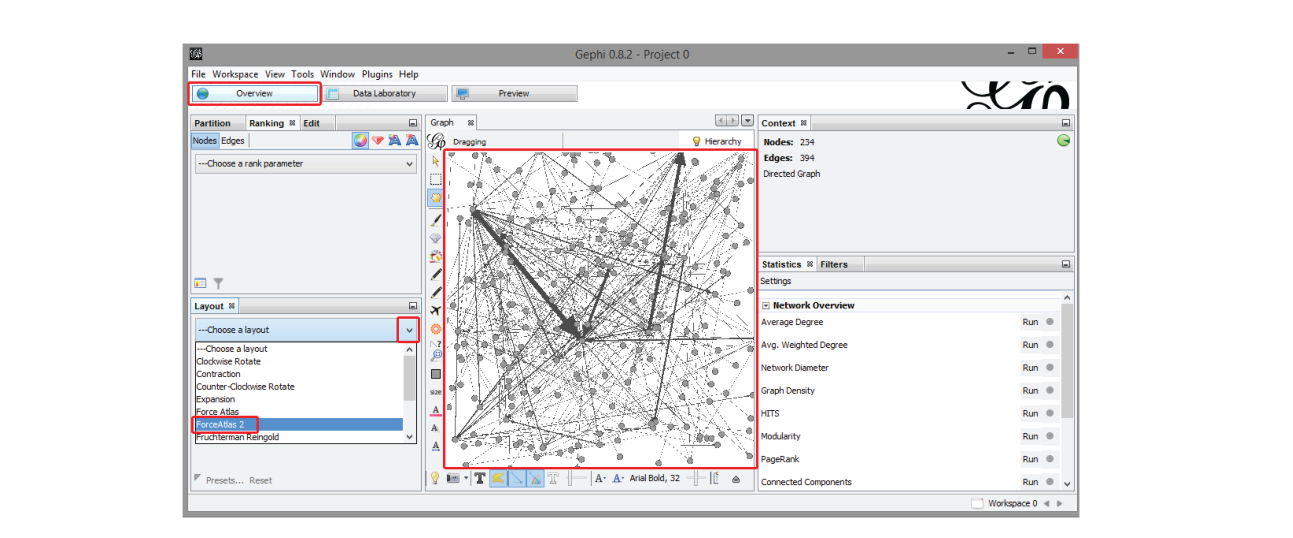Select the painter brush tool
The height and width of the screenshot is (538, 1293).
click(435, 219)
